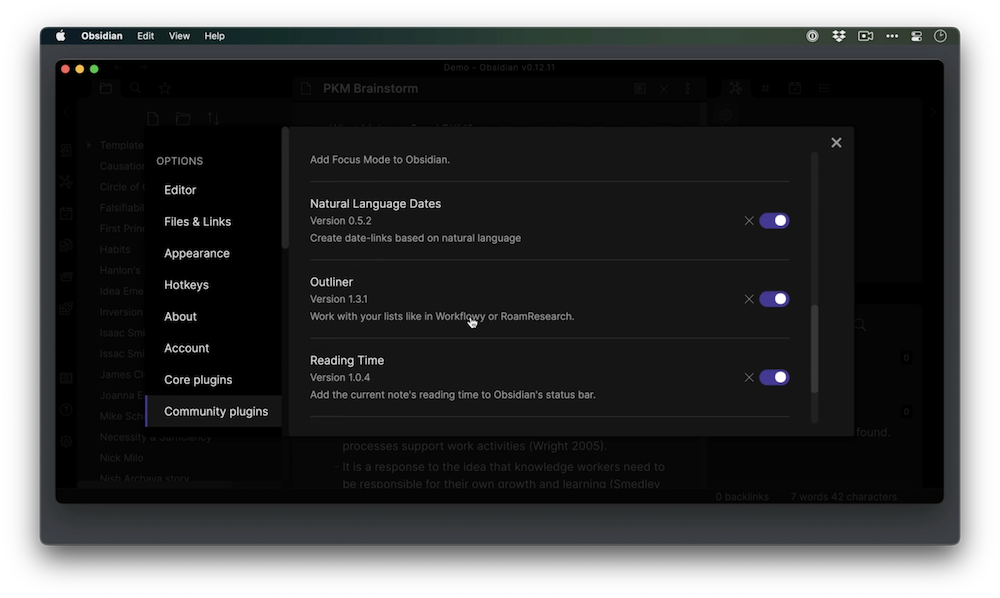Open the Editor settings section

[214, 190]
